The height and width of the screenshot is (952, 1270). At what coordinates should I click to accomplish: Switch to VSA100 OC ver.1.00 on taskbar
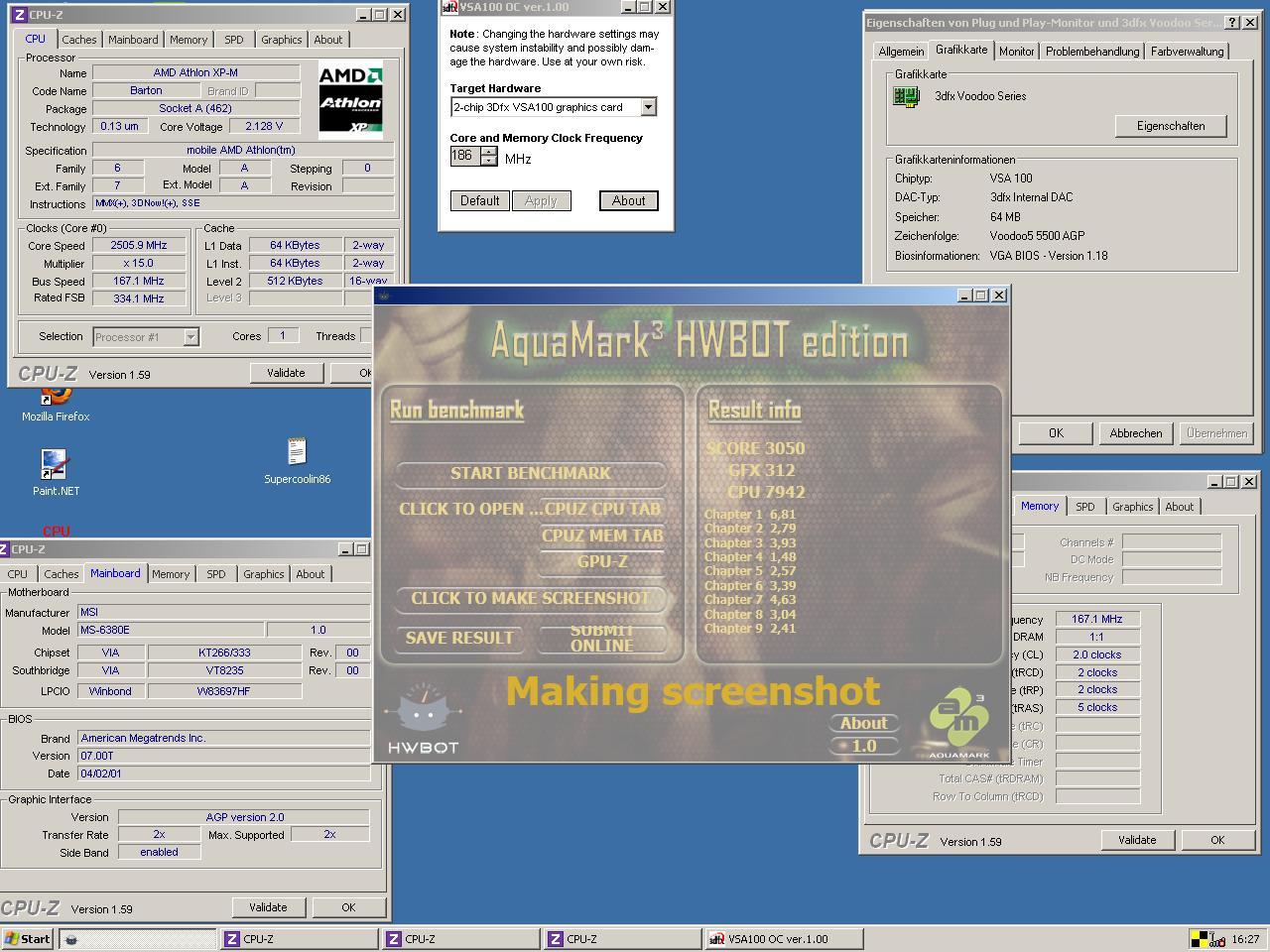(785, 939)
